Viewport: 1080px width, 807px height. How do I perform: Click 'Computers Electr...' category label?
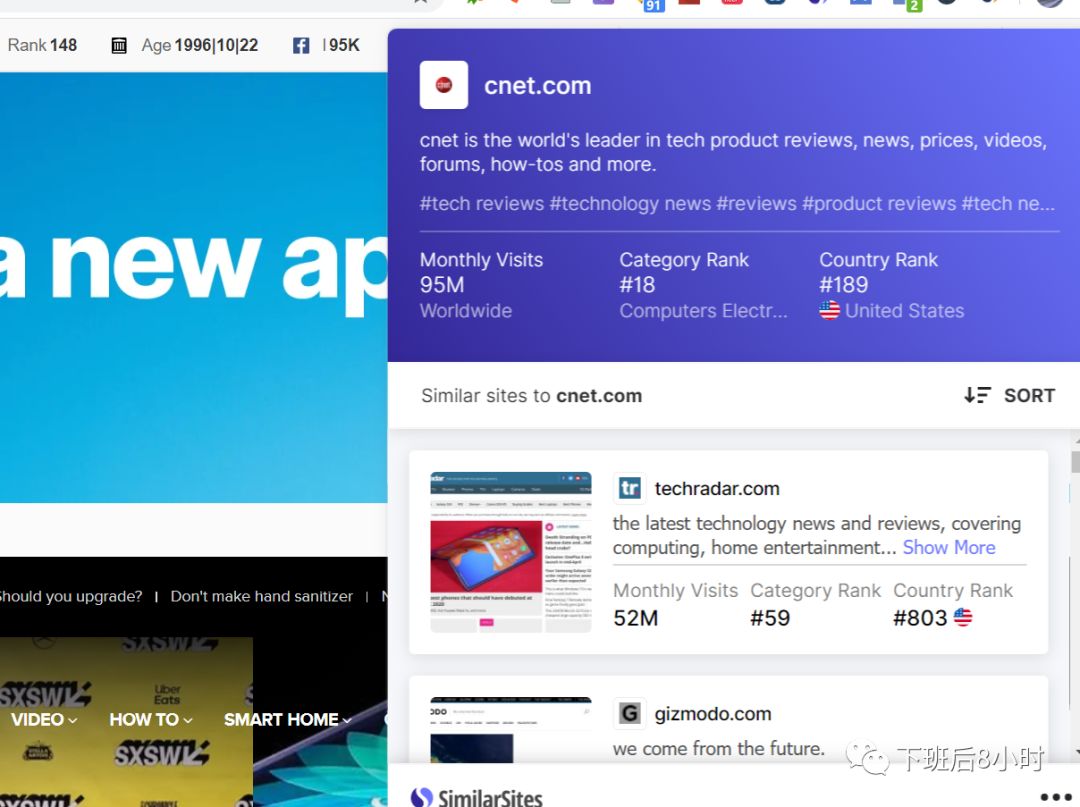(703, 311)
